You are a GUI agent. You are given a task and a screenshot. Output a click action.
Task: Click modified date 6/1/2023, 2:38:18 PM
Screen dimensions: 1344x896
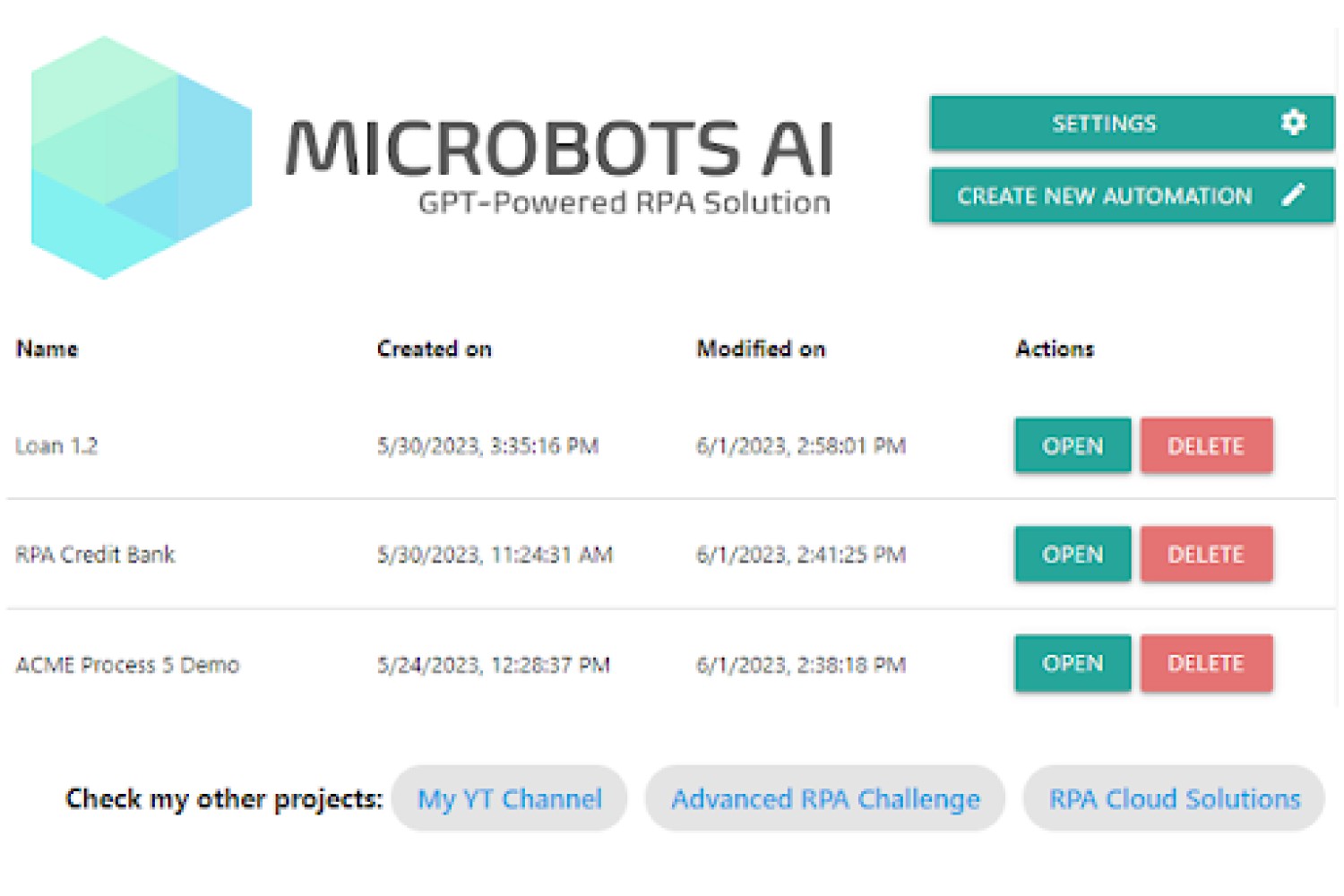coord(801,665)
